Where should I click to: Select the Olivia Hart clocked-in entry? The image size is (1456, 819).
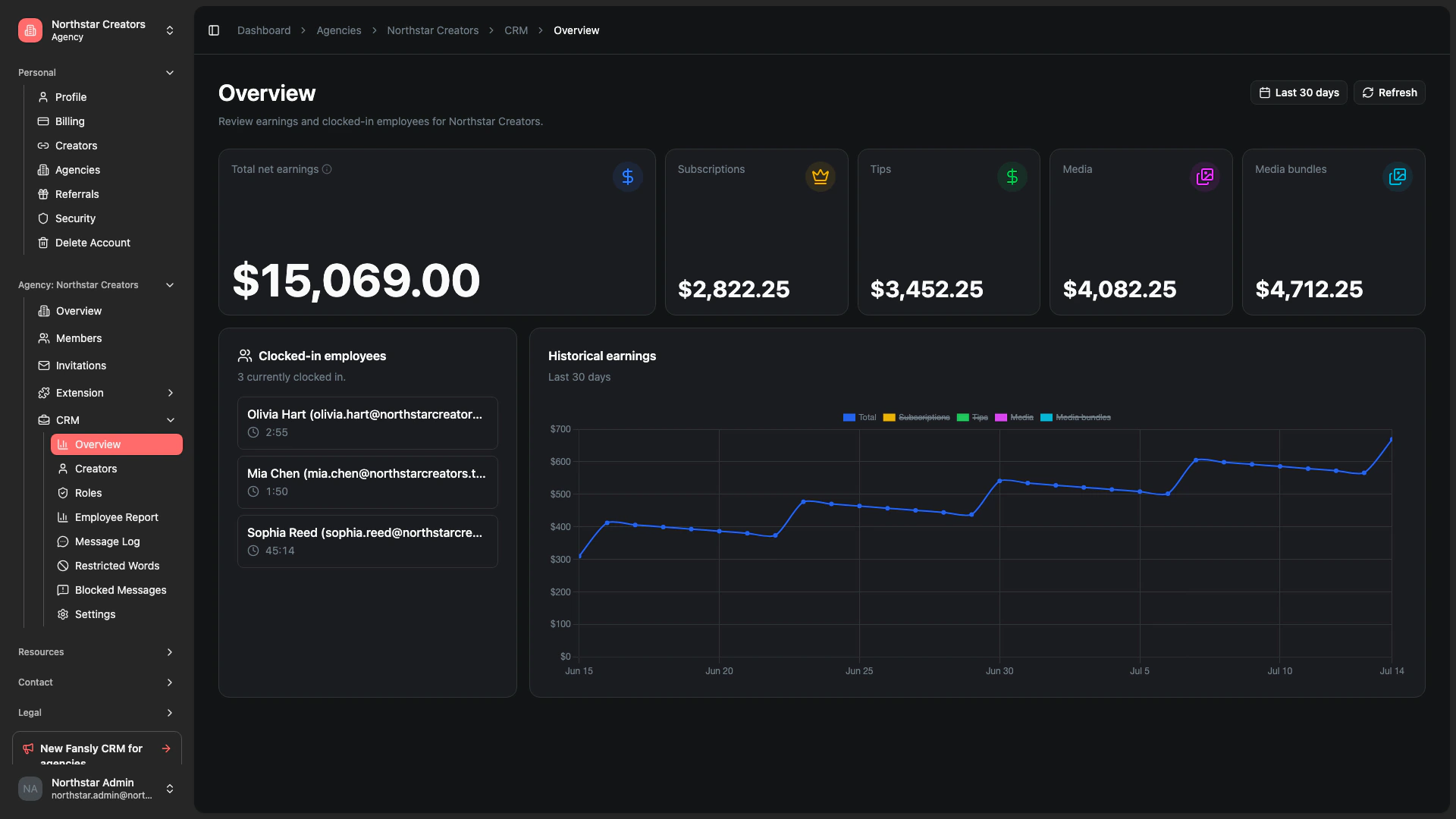pos(368,423)
